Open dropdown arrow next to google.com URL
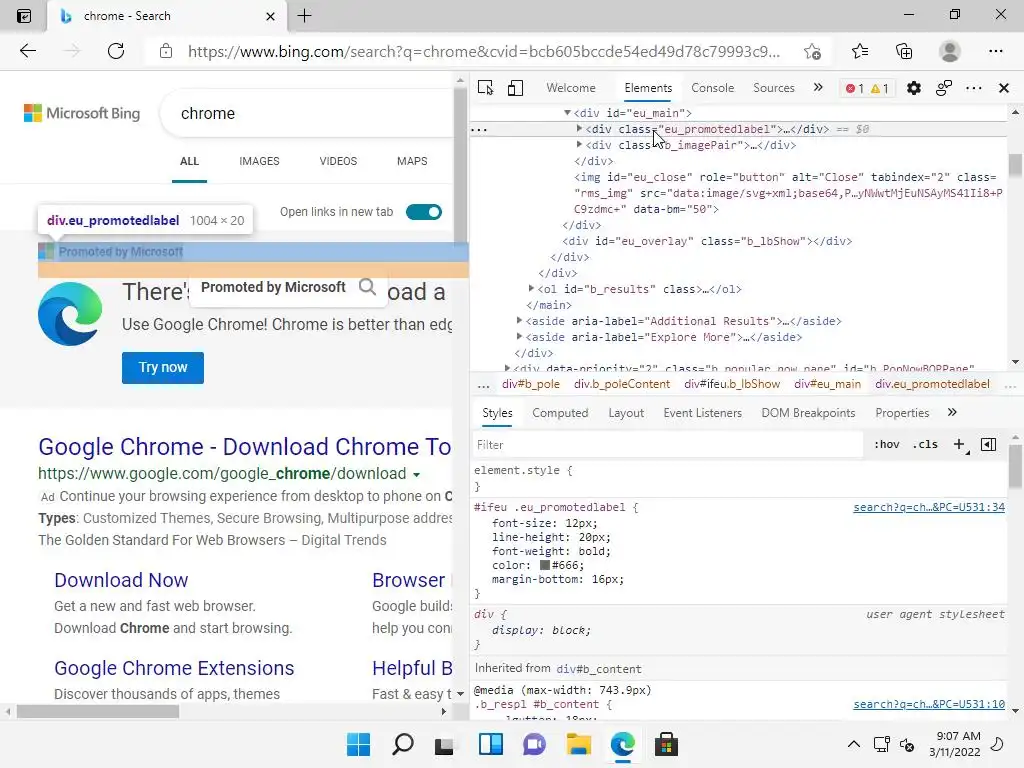 coord(417,475)
